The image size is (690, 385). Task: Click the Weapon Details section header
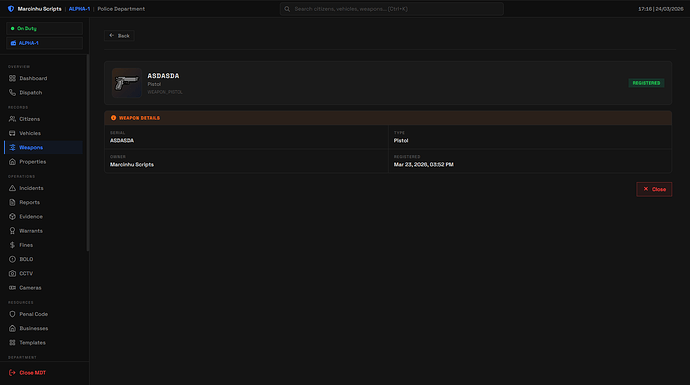click(388, 118)
